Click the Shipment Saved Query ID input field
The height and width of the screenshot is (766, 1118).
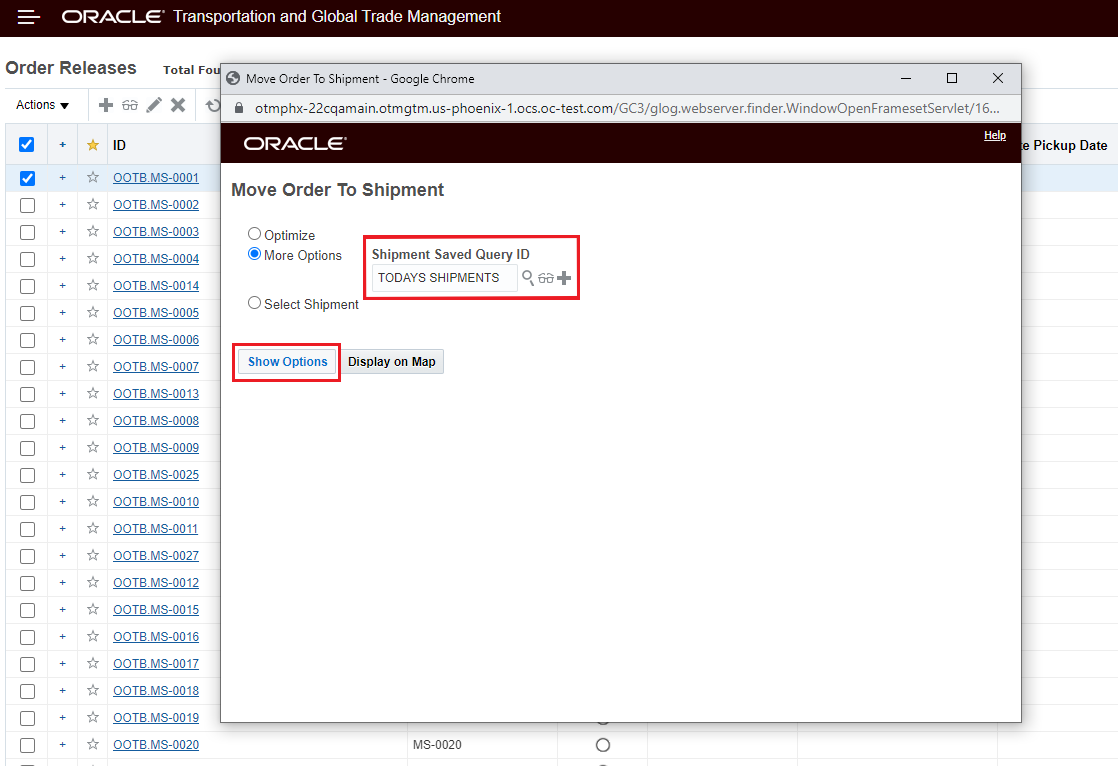click(445, 277)
